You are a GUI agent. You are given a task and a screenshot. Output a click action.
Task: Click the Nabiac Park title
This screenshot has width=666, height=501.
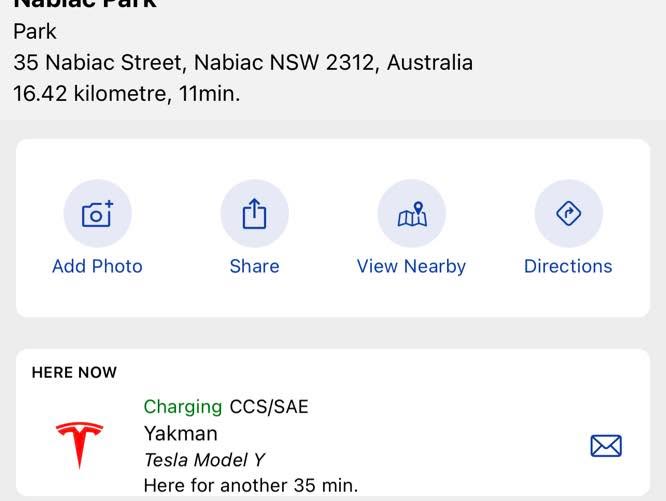coord(85,4)
